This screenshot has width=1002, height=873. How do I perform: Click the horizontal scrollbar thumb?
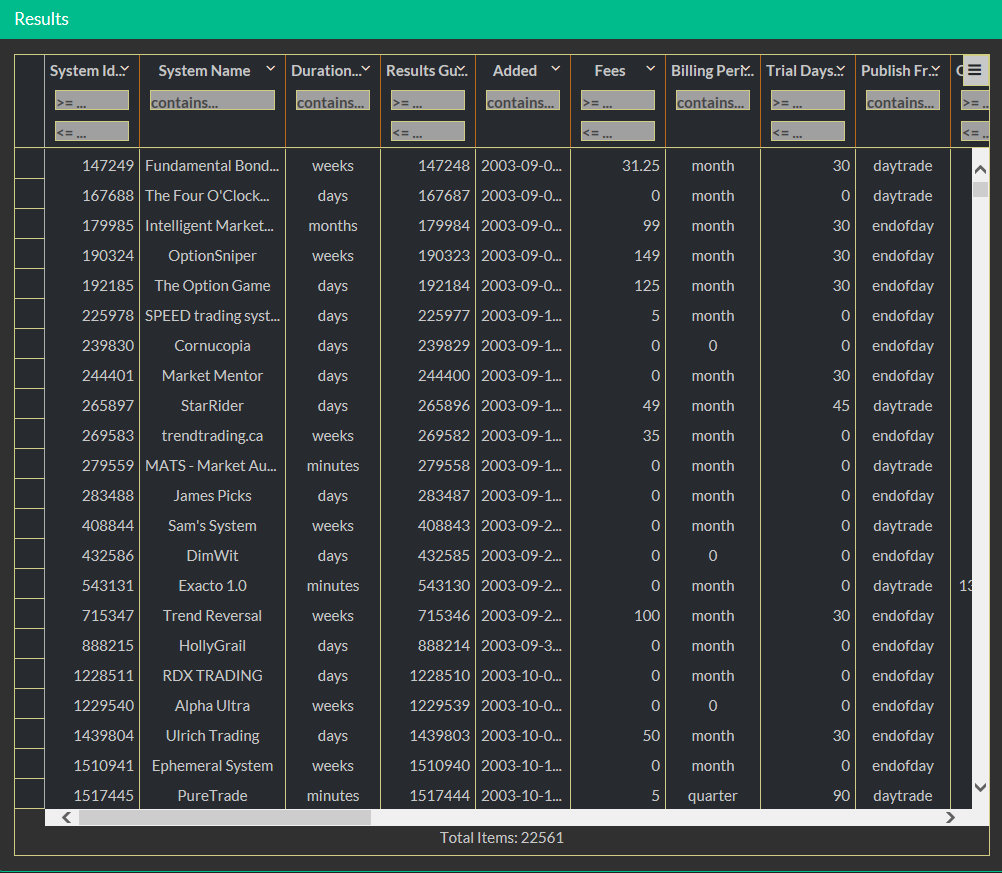pyautogui.click(x=225, y=817)
